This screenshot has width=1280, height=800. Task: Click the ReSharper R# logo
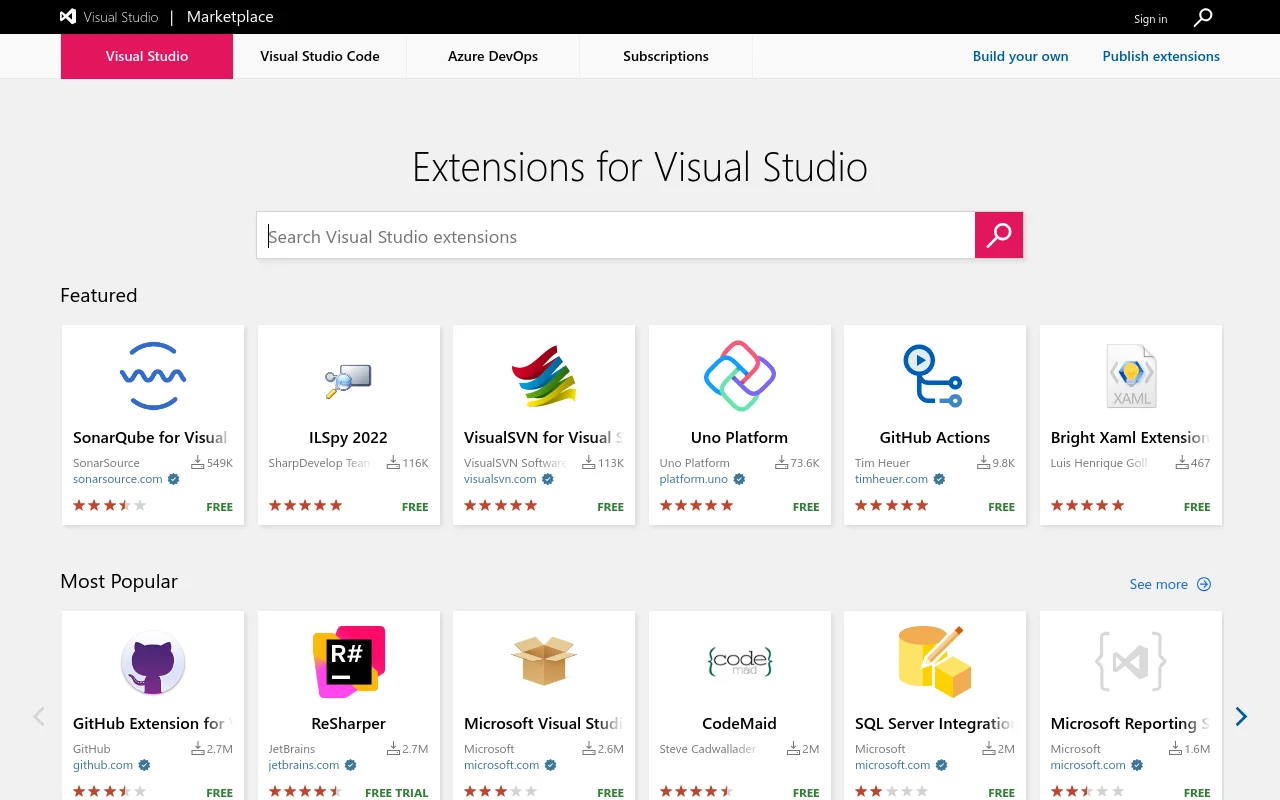[348, 662]
